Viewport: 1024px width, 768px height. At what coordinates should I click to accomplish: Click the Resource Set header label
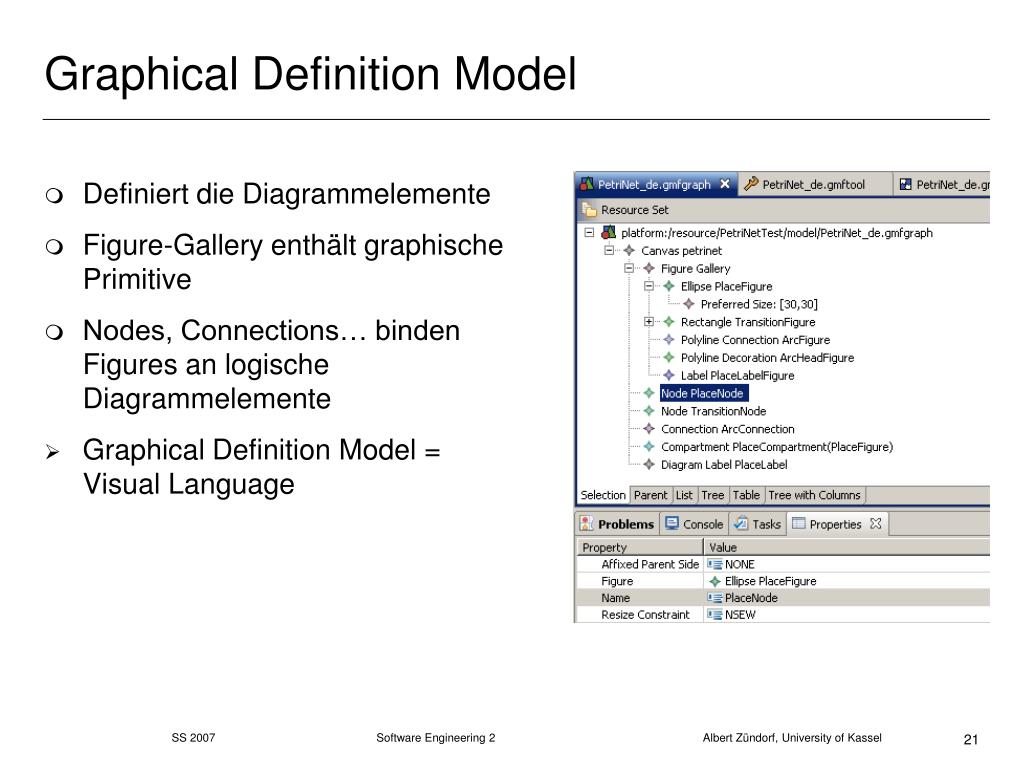click(635, 210)
